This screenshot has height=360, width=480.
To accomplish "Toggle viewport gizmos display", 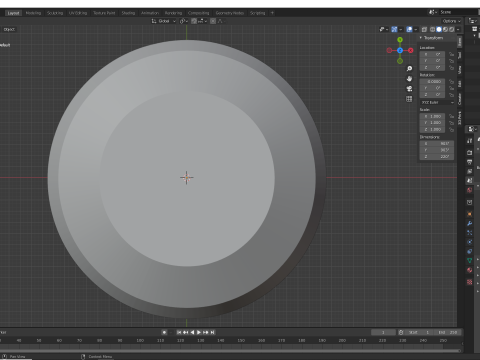I will click(394, 29).
